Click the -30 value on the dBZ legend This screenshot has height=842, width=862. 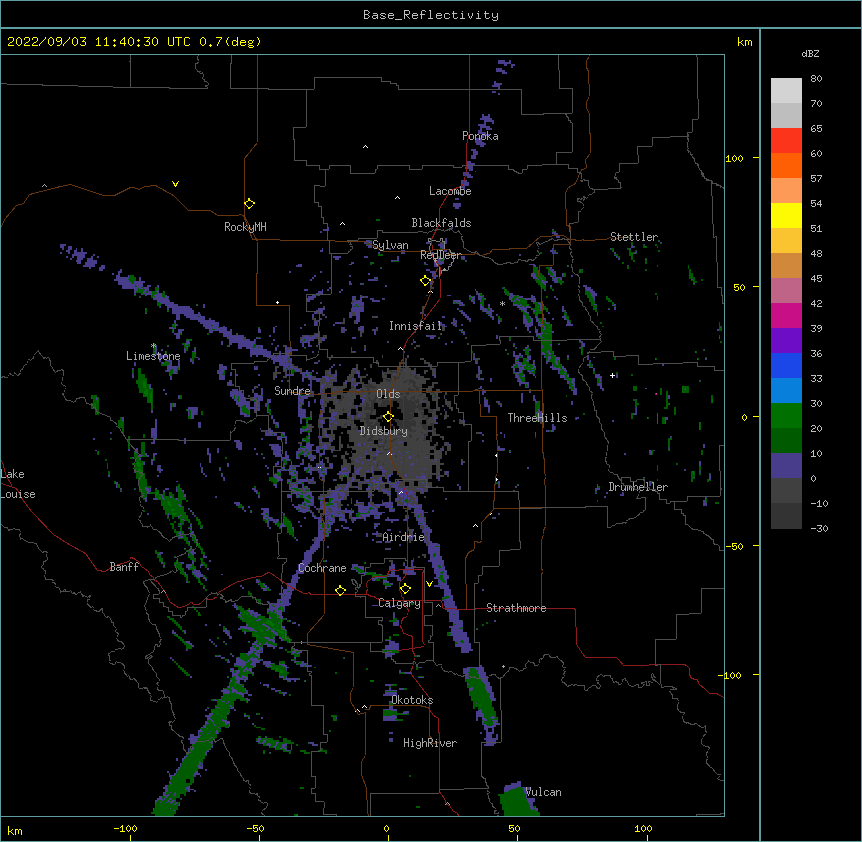pyautogui.click(x=819, y=528)
